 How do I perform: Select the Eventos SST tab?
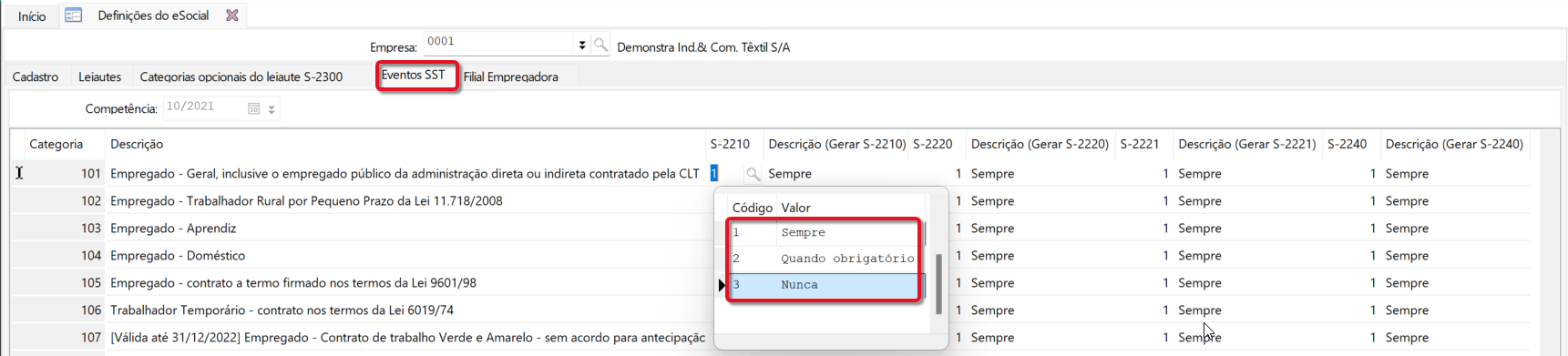click(x=414, y=75)
